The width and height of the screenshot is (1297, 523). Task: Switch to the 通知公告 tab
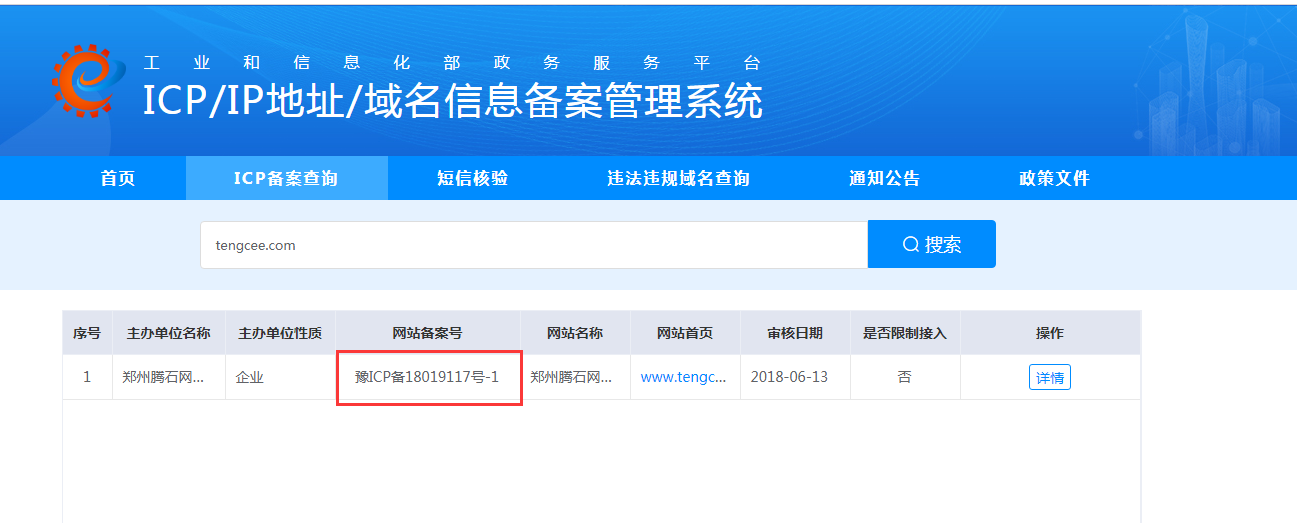[x=885, y=179]
